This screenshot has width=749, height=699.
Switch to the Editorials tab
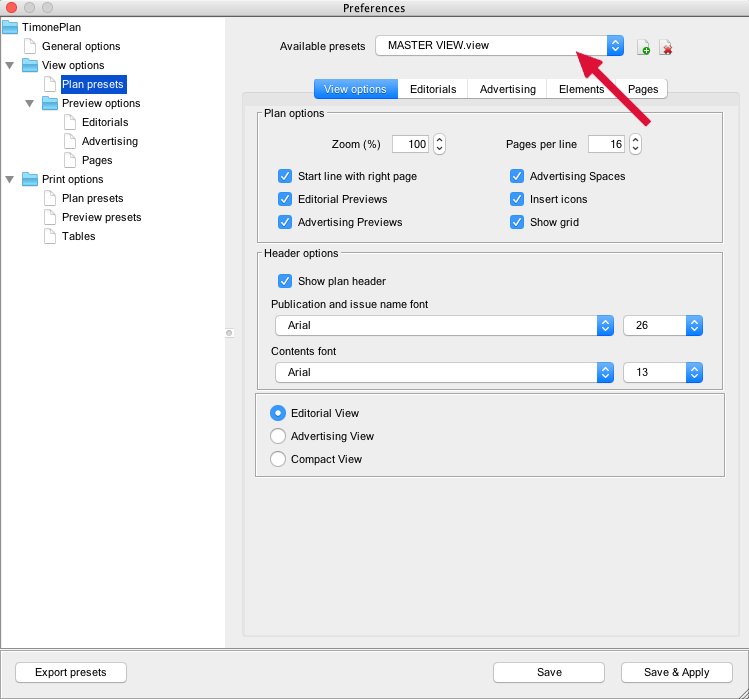point(432,89)
